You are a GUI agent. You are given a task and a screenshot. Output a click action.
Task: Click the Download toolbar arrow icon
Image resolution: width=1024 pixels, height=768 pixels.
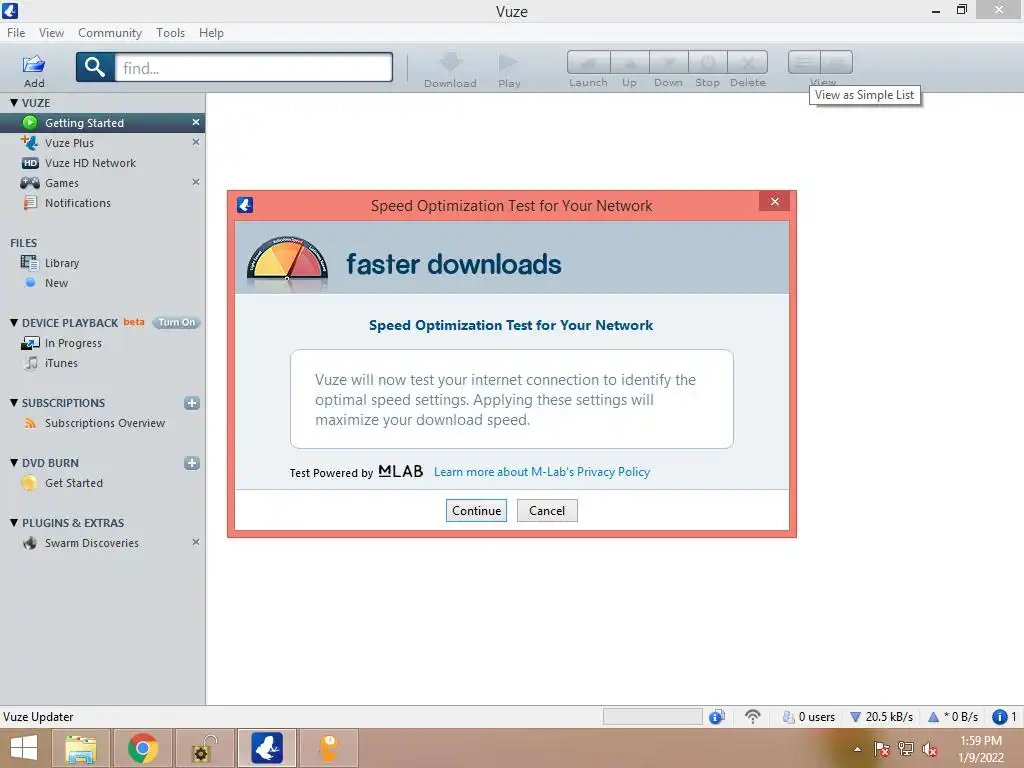coord(451,63)
